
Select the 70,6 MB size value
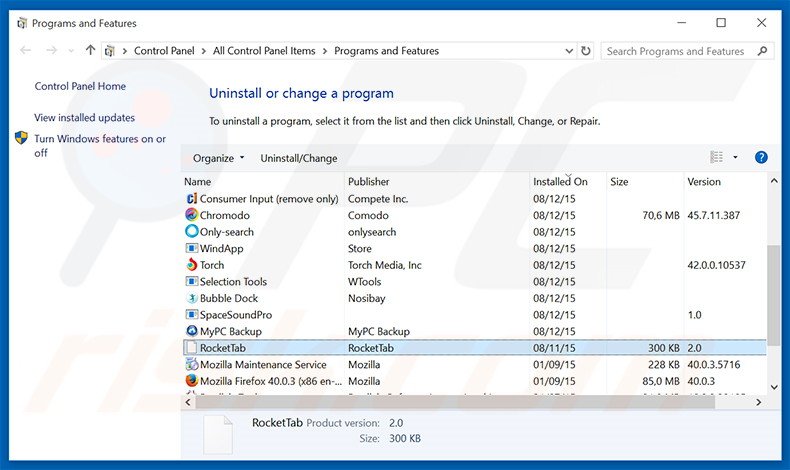661,215
